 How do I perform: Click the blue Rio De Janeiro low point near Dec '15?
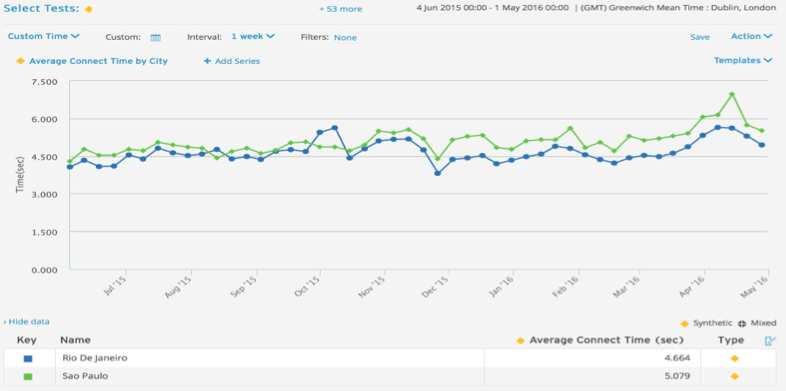point(438,173)
